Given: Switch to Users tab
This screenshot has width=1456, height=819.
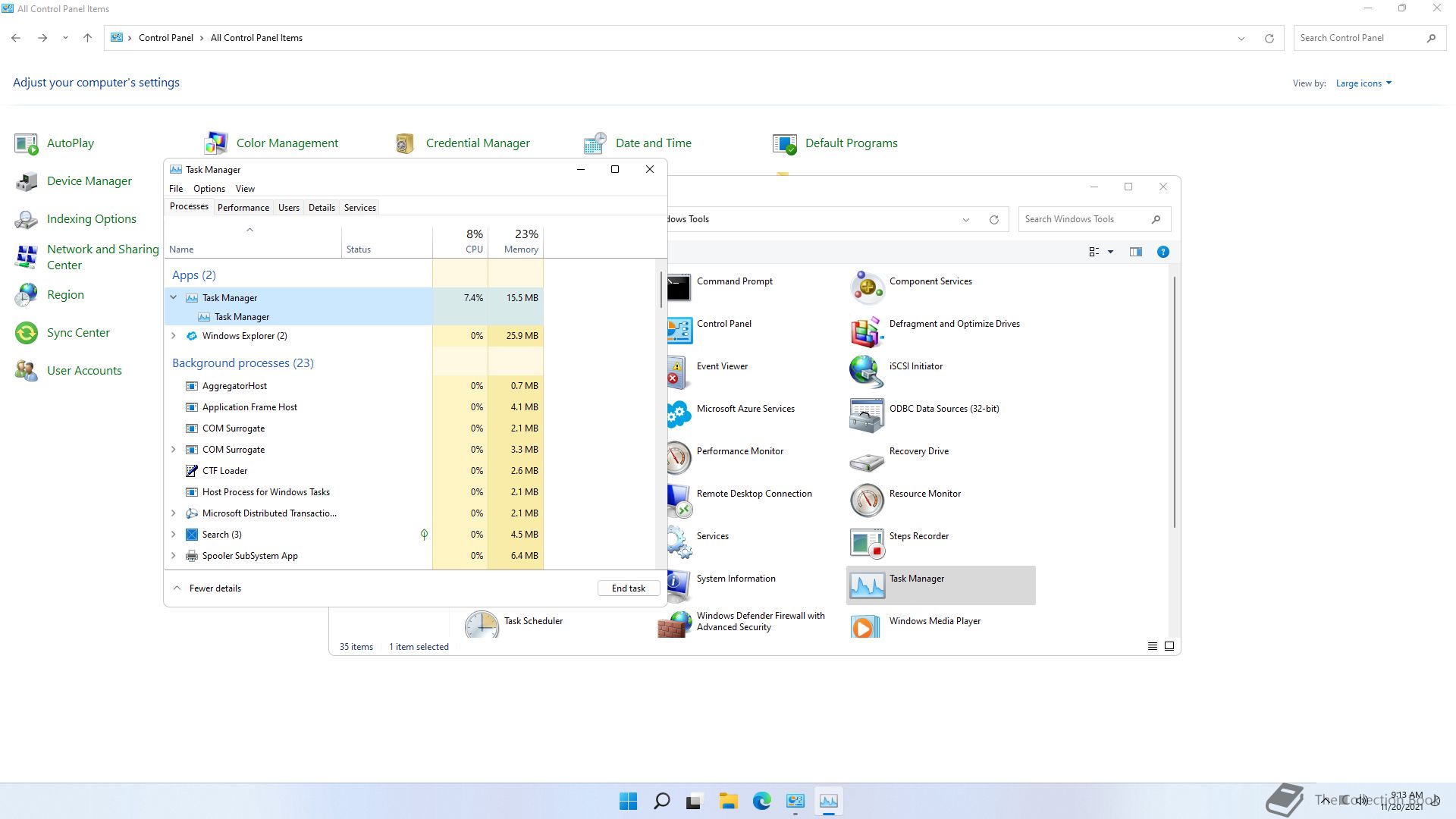Looking at the screenshot, I should click(x=288, y=207).
